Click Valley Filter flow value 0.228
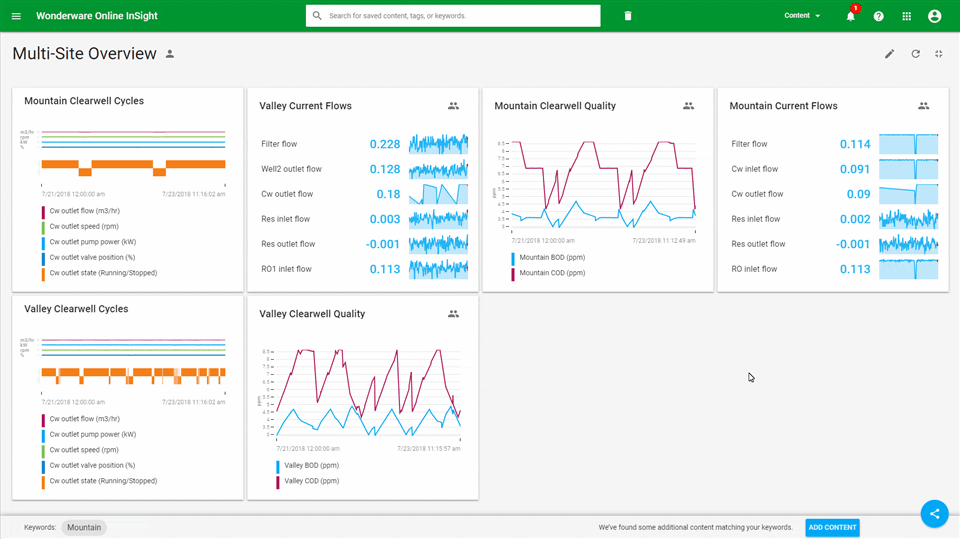Screen dimensions: 960x539 (x=384, y=144)
